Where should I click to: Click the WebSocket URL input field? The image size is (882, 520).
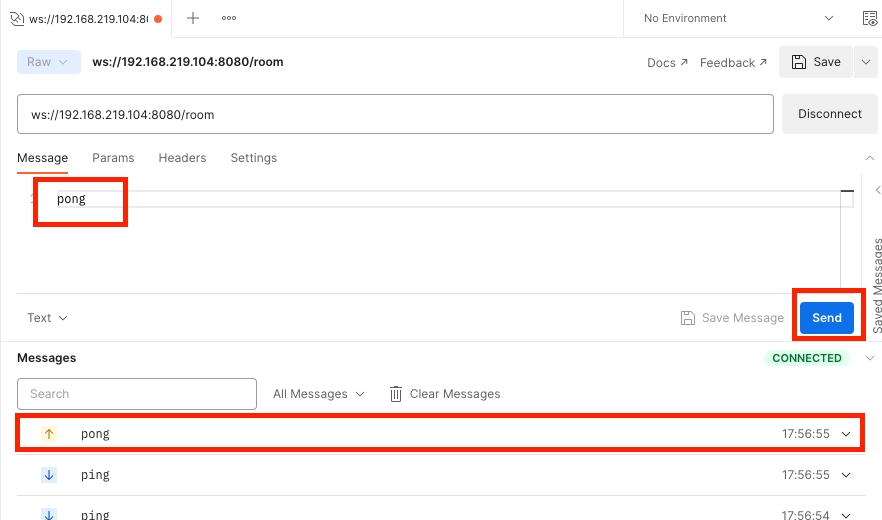click(x=395, y=114)
